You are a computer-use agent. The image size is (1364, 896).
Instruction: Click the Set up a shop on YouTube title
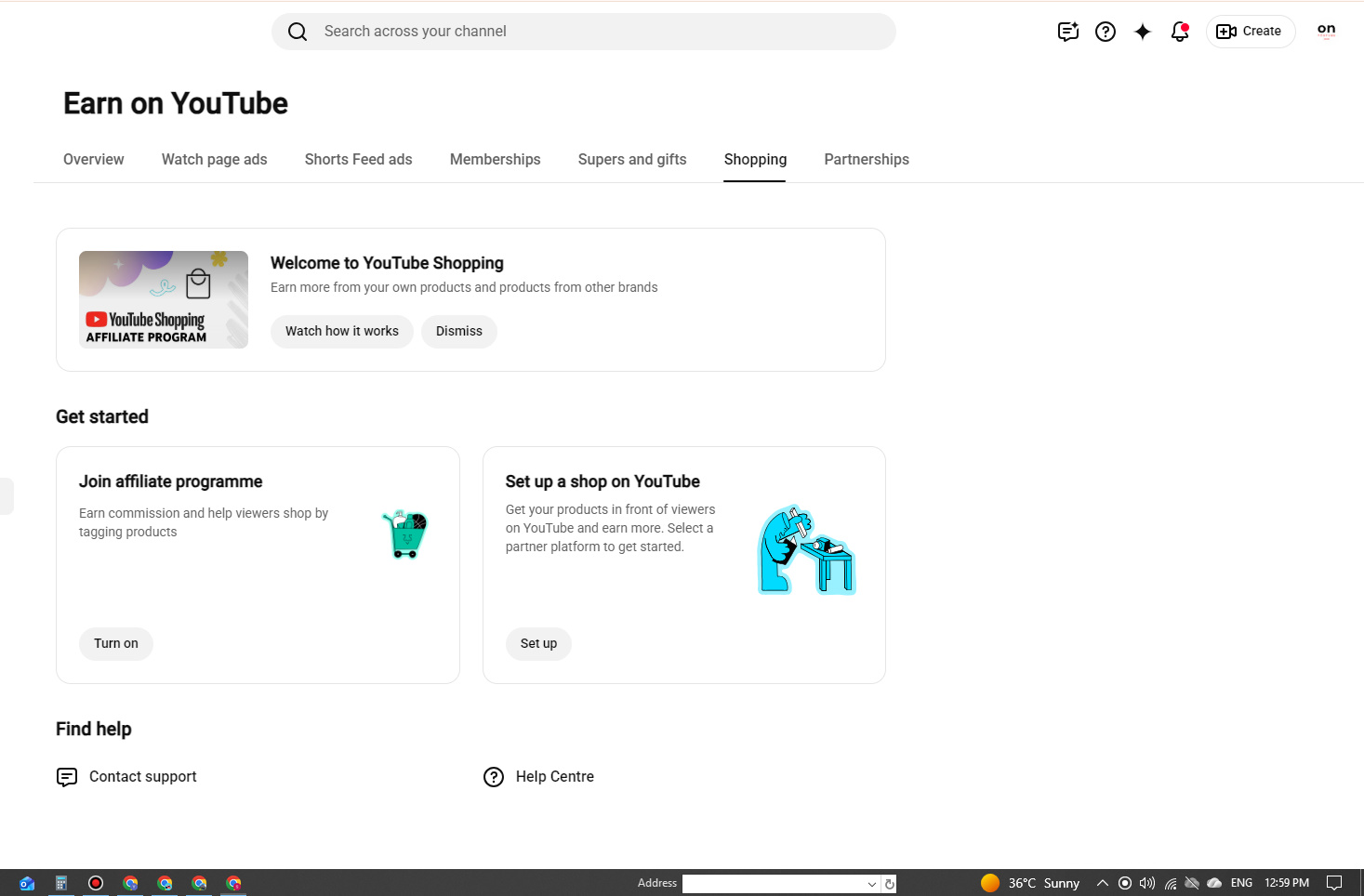(603, 481)
